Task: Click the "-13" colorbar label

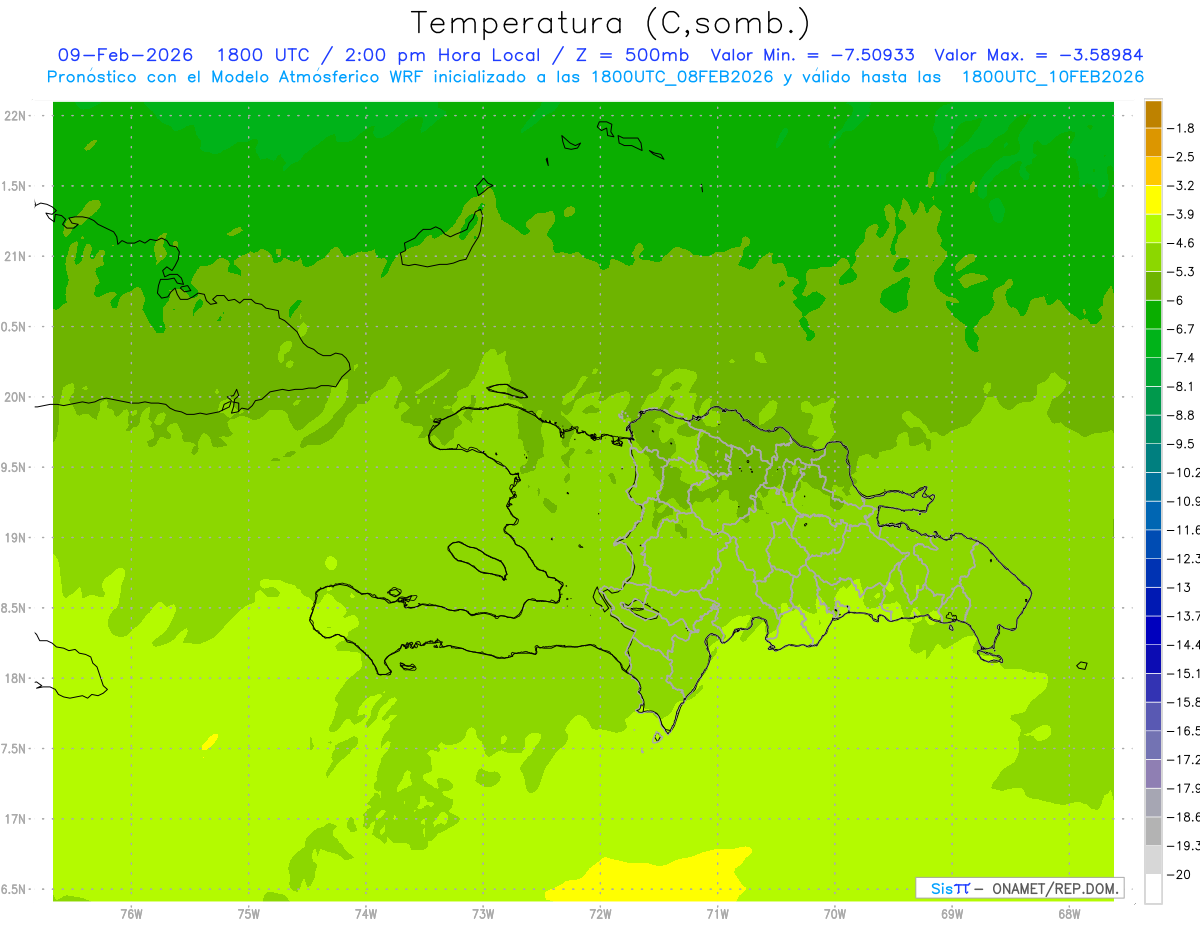Action: pos(1179,587)
